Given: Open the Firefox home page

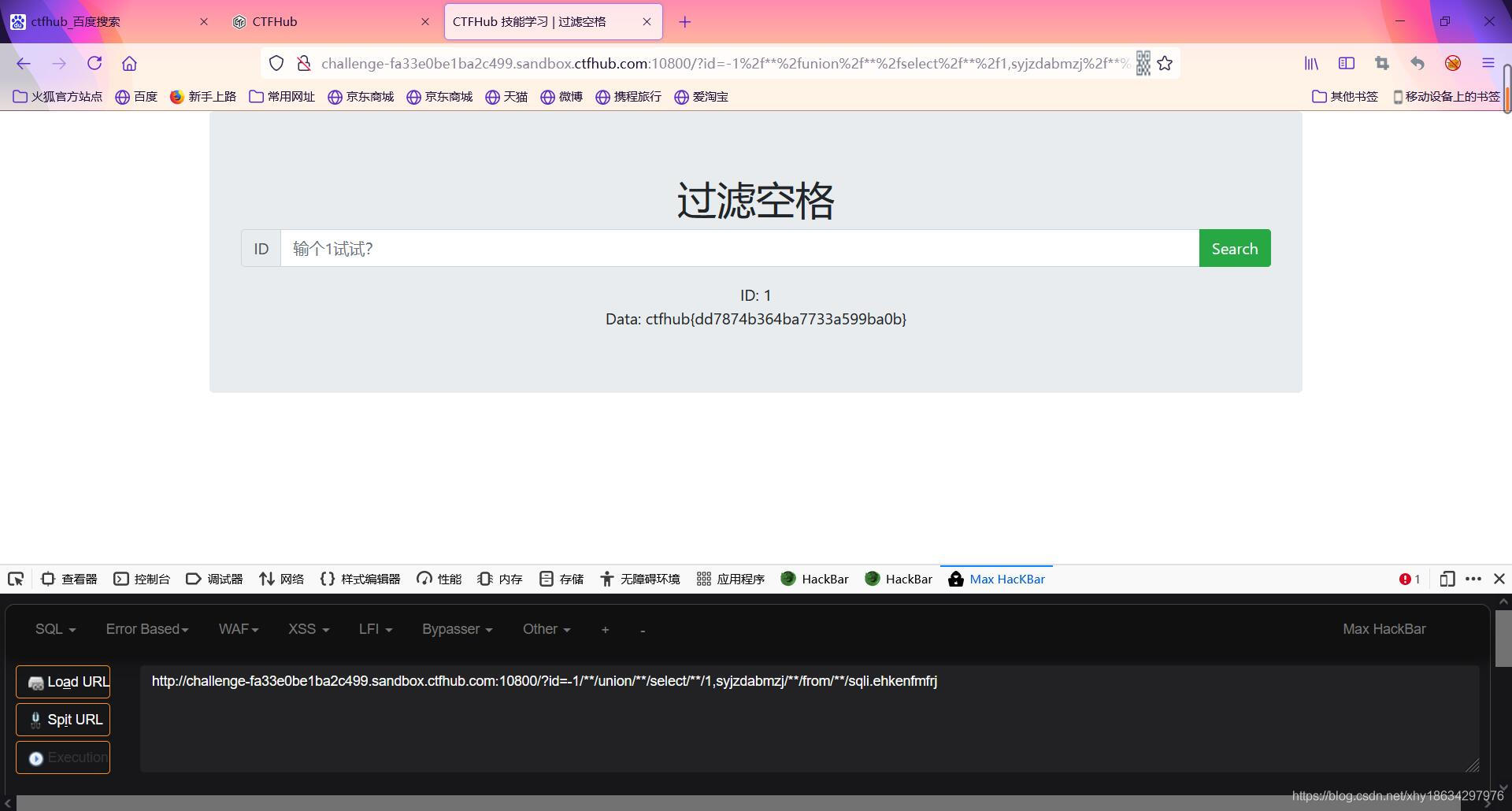Looking at the screenshot, I should 129,64.
